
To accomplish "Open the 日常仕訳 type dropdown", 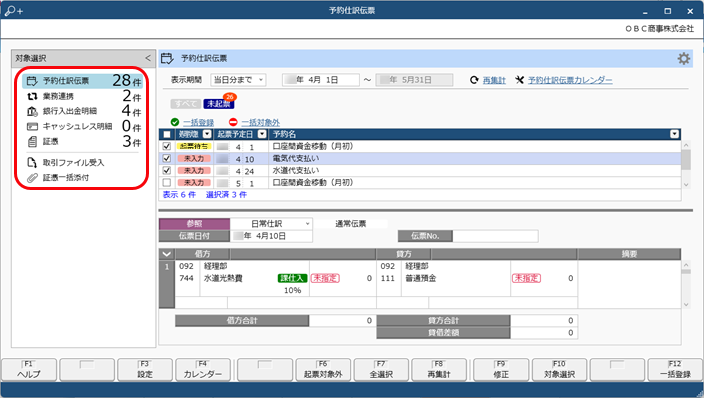I will point(271,224).
